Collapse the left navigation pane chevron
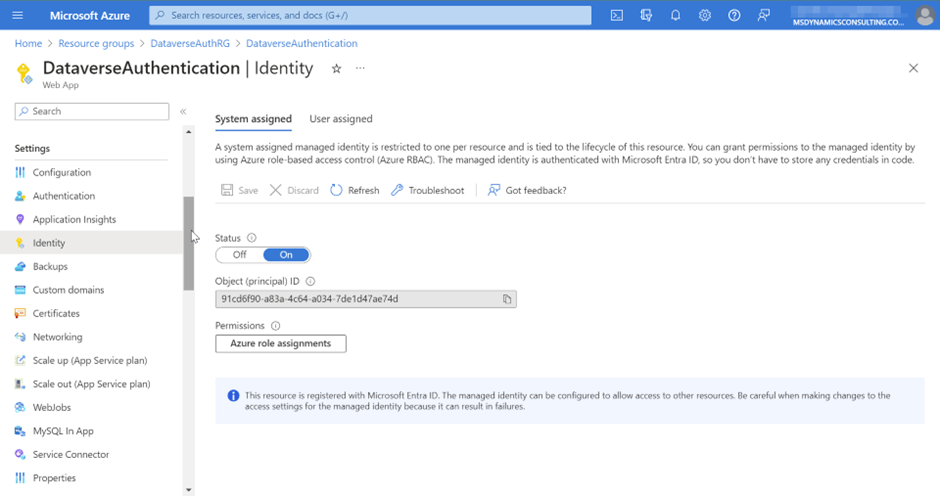Screen dimensions: 940x496 [183, 112]
